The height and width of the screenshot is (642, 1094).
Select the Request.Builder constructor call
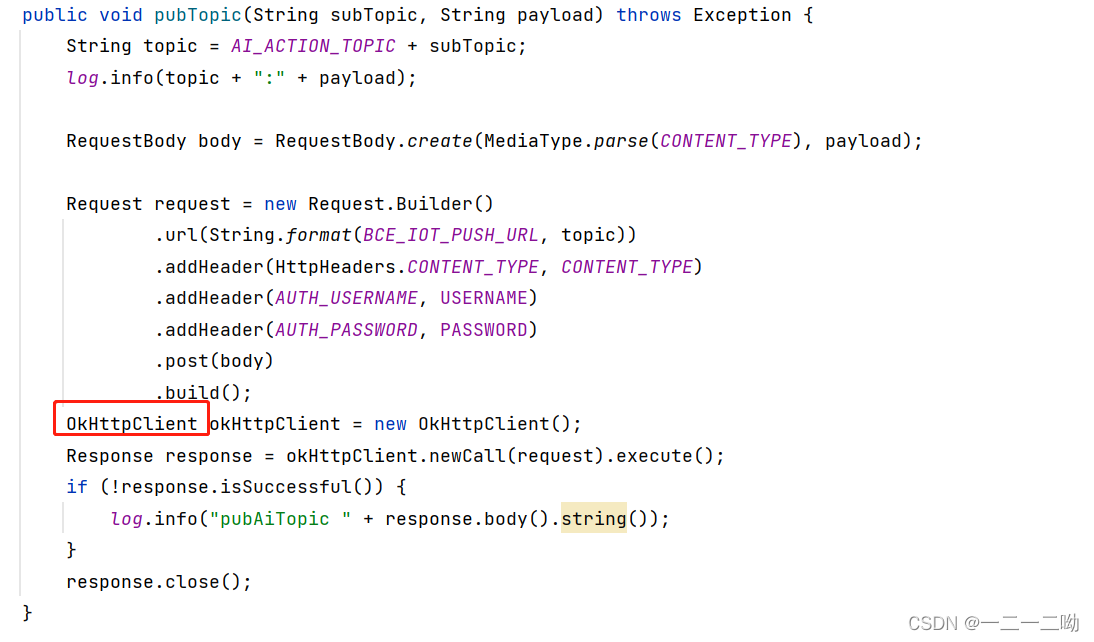tap(400, 203)
